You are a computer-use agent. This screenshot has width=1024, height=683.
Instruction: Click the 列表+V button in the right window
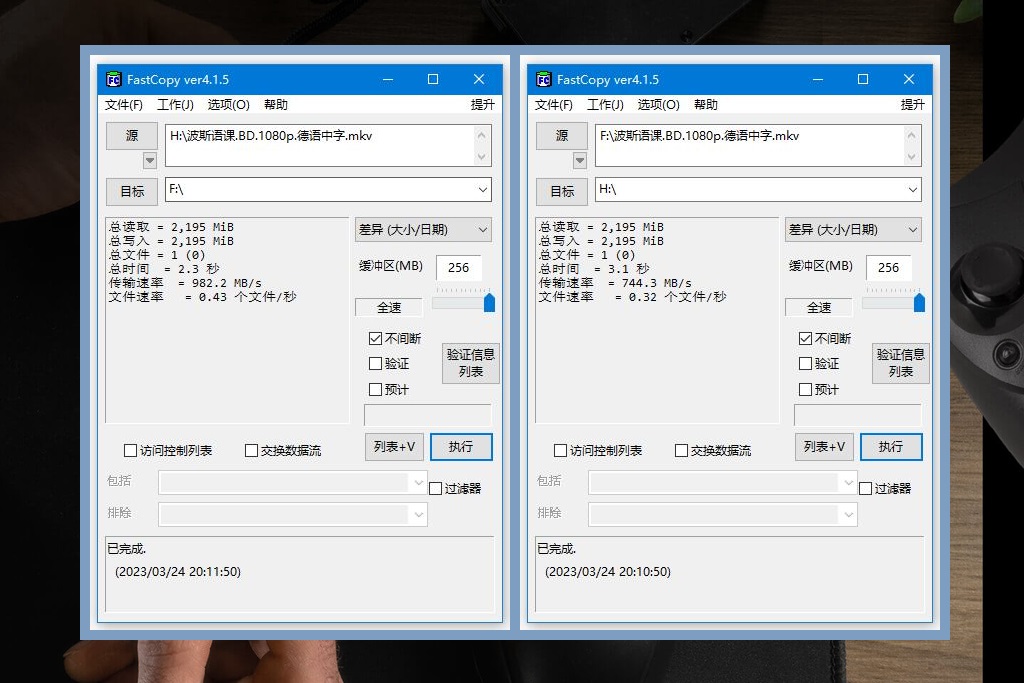(823, 448)
